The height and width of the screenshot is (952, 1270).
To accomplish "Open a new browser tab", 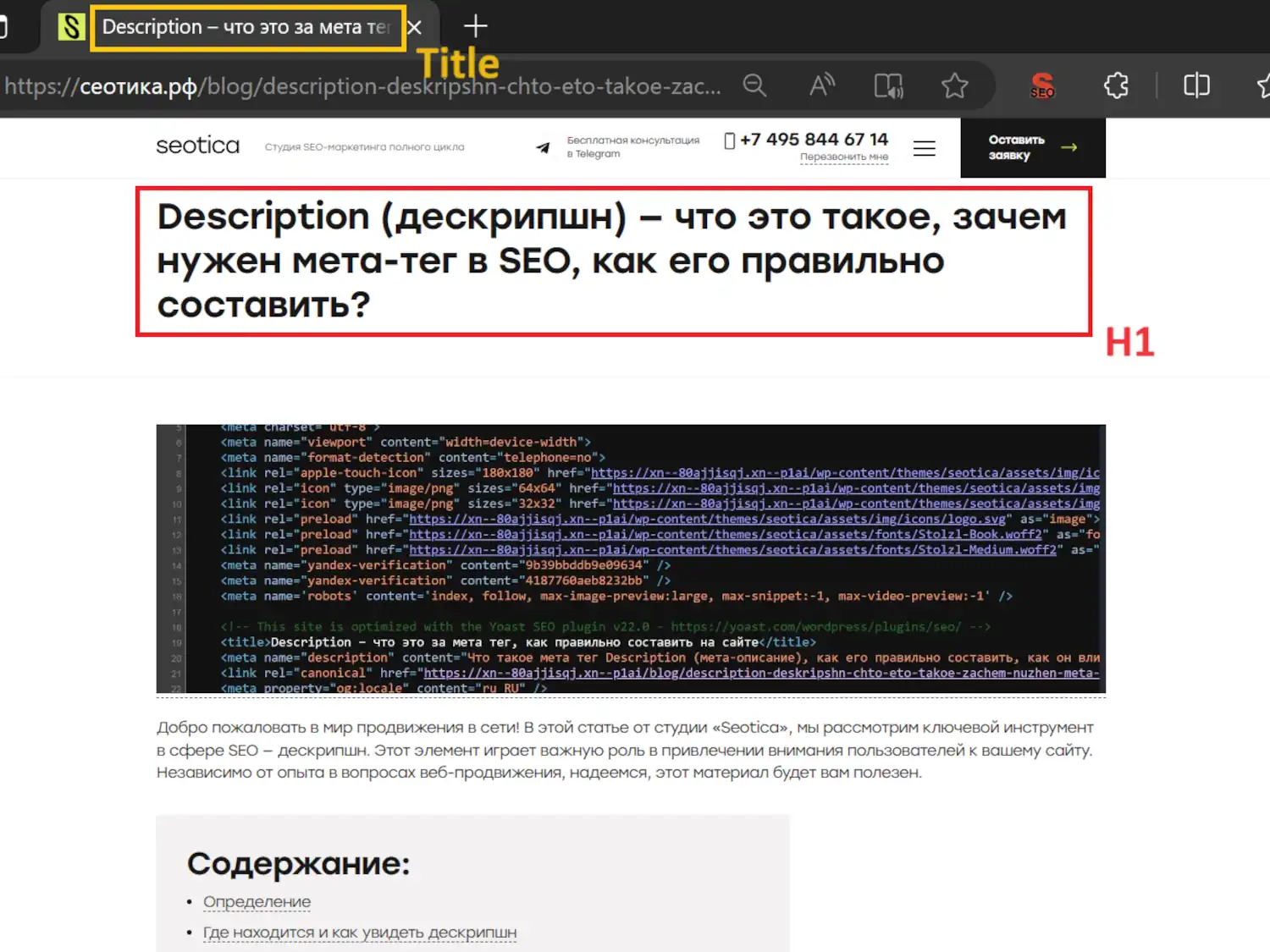I will pos(476,26).
